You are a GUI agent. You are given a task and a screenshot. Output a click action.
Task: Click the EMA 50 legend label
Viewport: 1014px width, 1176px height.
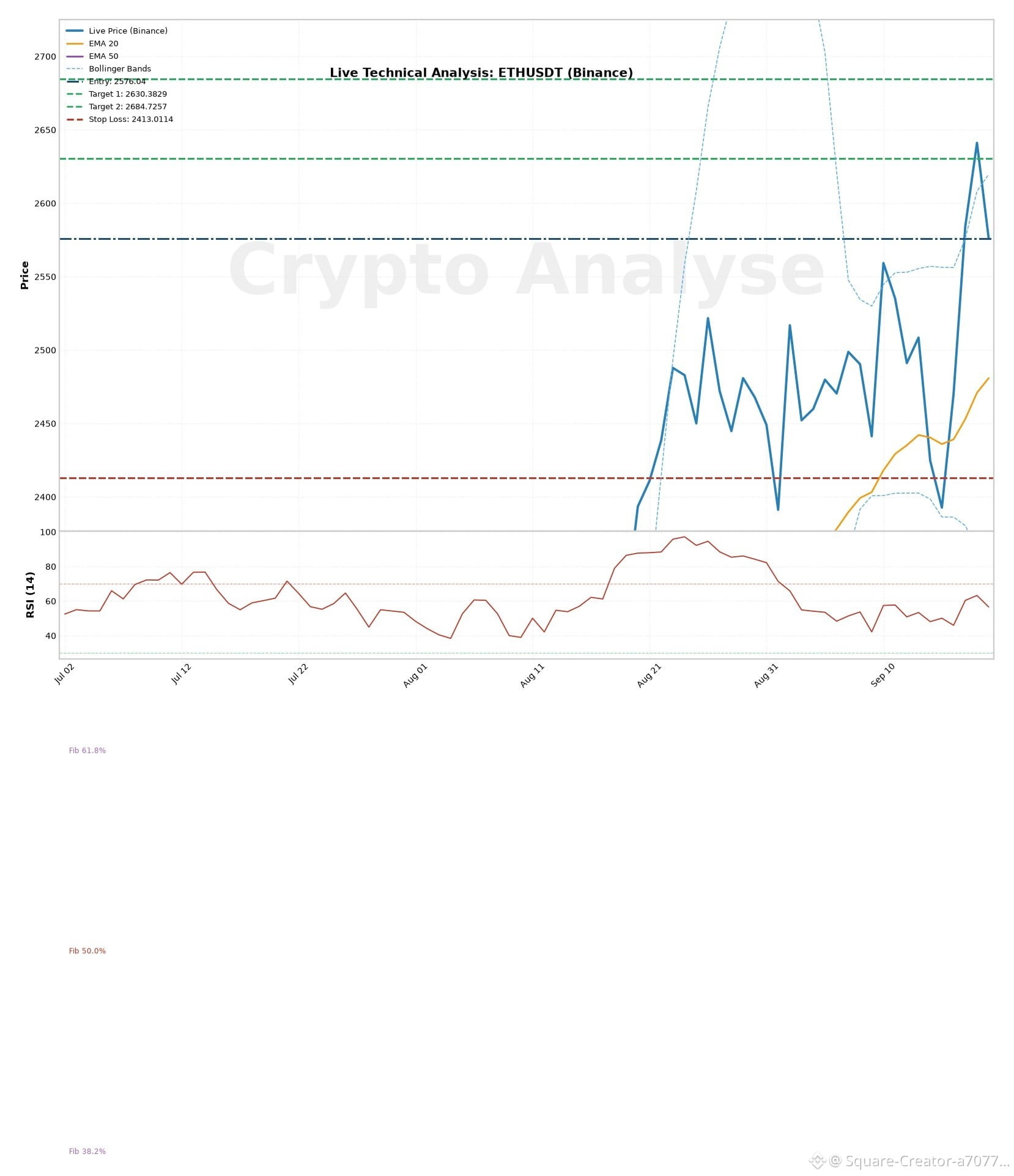point(103,56)
